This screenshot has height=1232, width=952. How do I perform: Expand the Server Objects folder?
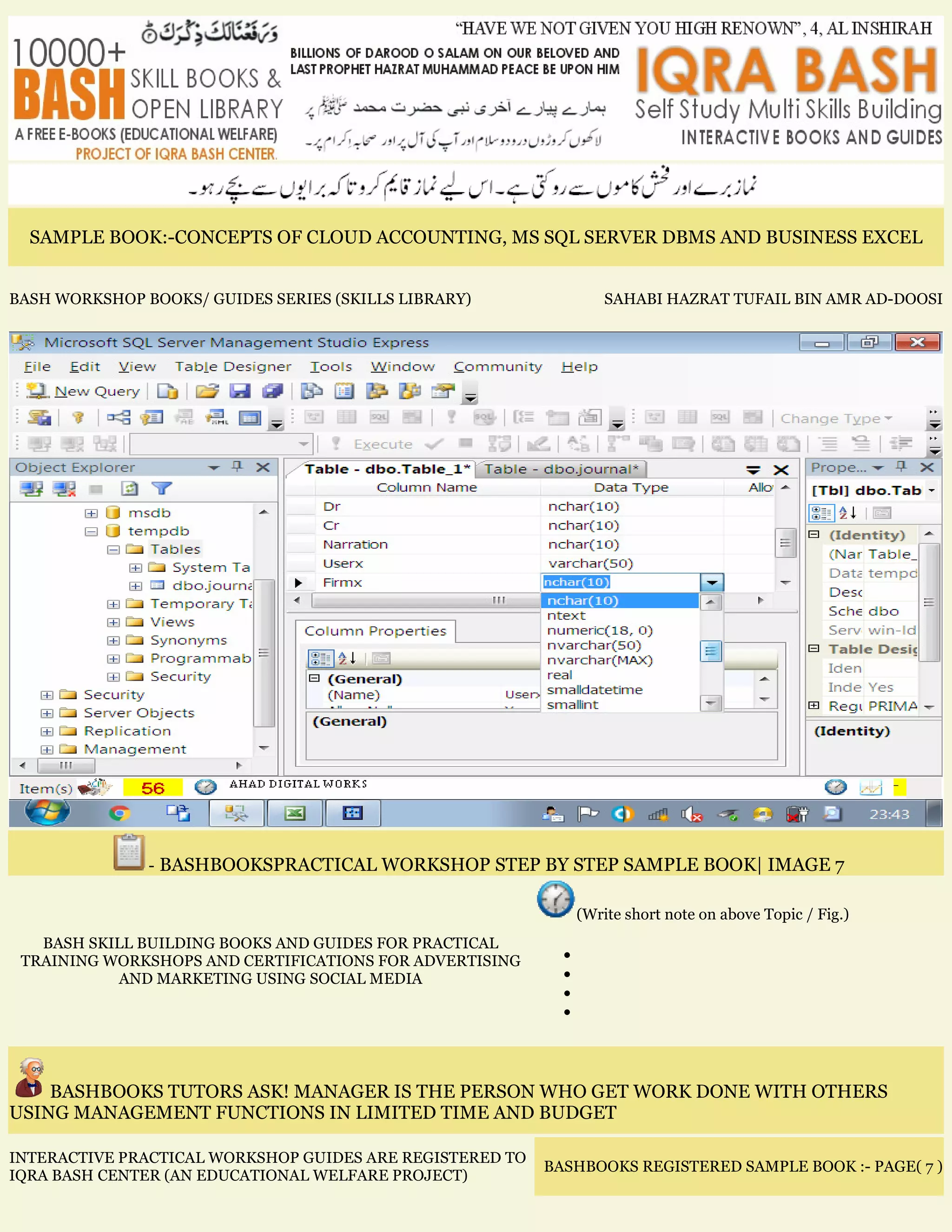point(47,714)
